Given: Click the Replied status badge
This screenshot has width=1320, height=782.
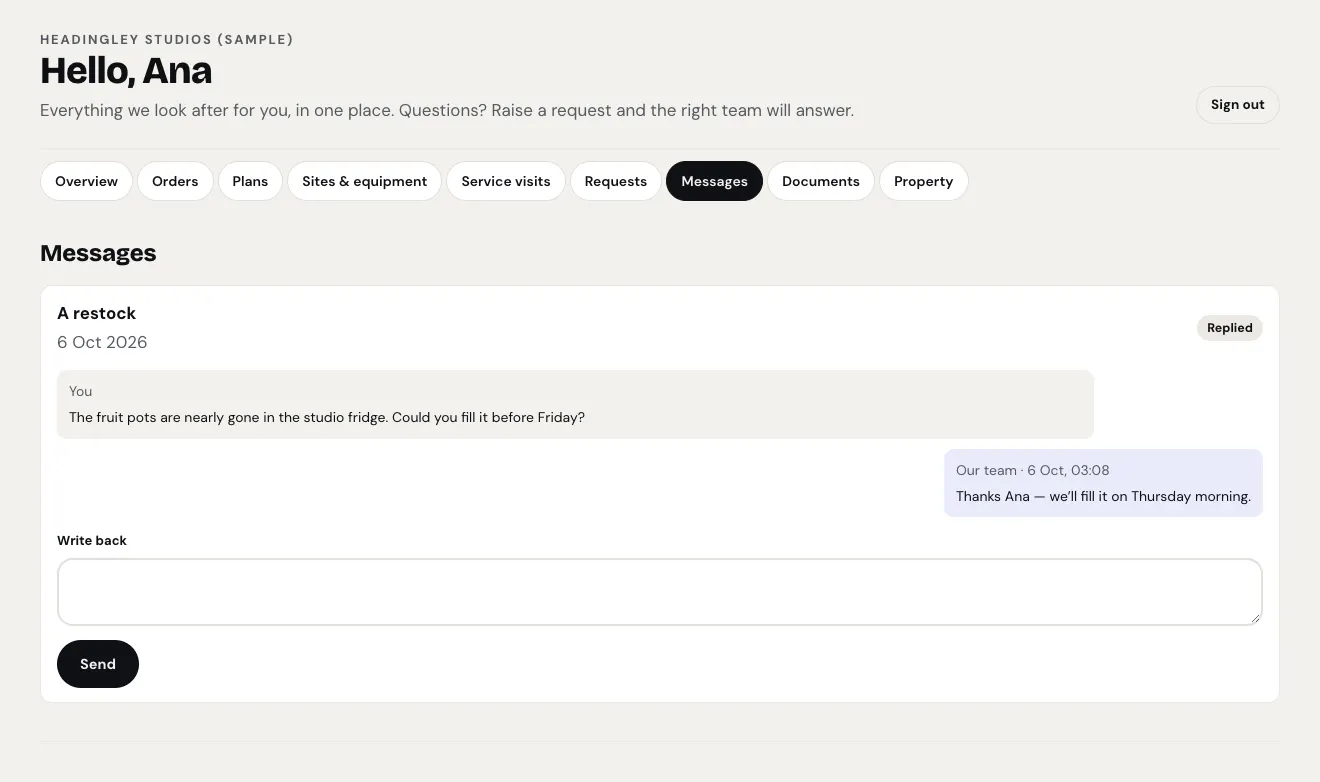Looking at the screenshot, I should (1230, 328).
